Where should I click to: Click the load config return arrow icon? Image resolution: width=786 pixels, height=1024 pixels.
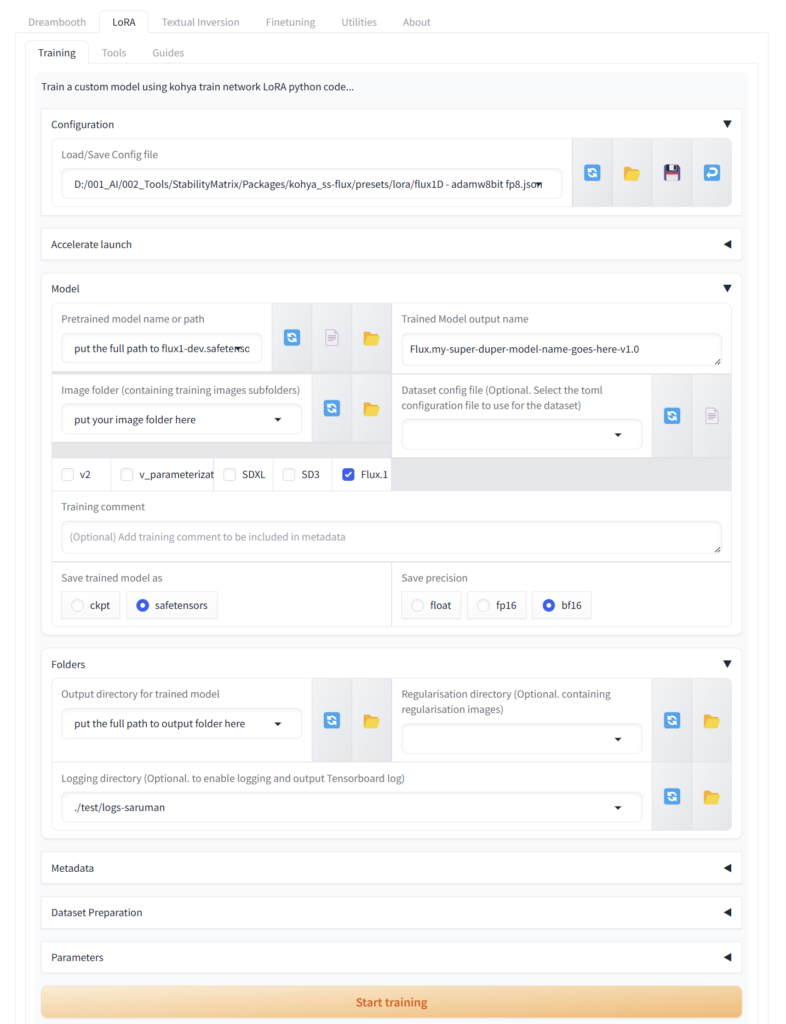pyautogui.click(x=711, y=173)
